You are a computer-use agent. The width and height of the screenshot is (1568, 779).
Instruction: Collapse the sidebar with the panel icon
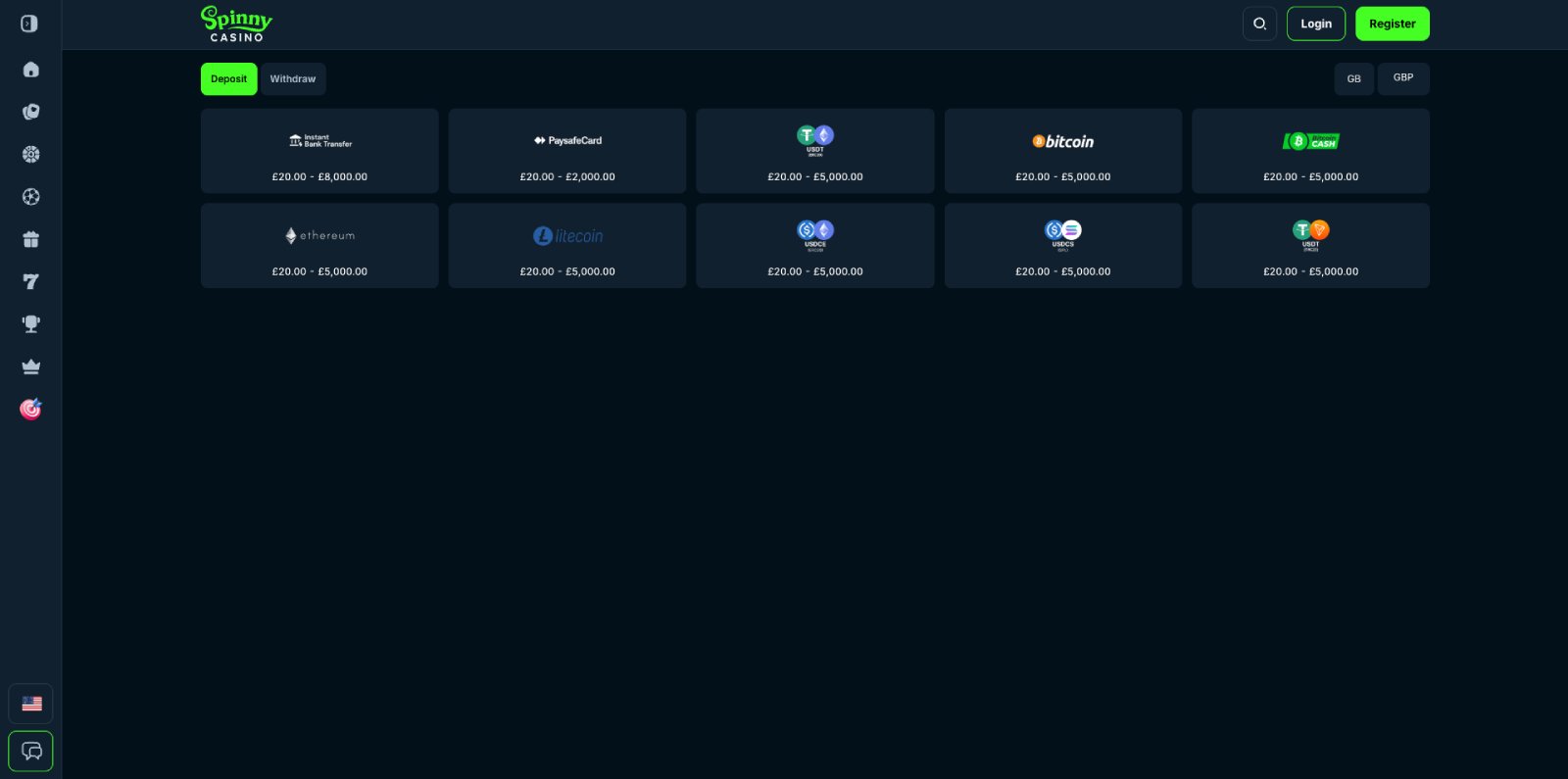[x=29, y=24]
